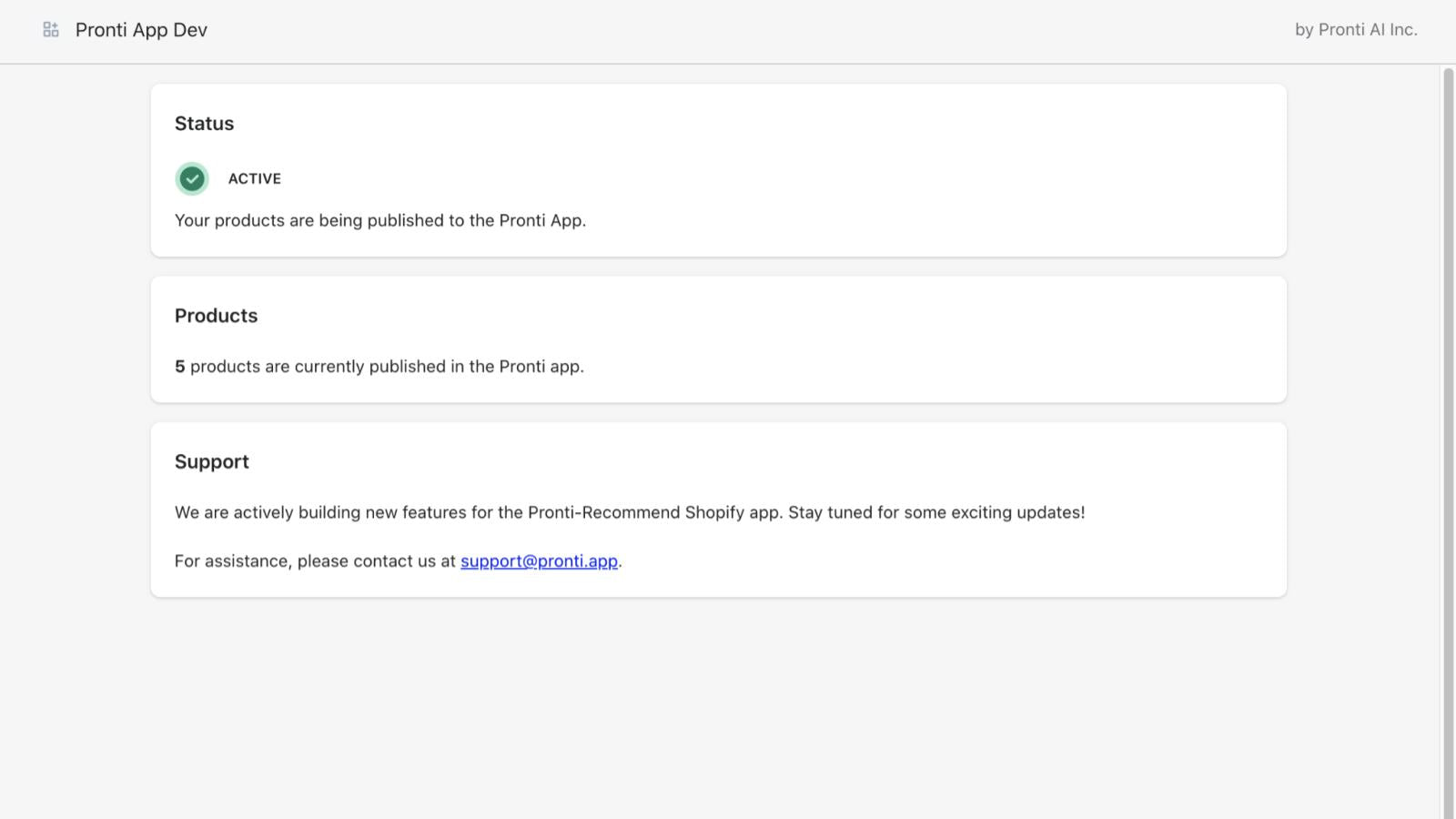This screenshot has height=819, width=1456.
Task: Click the For assistance, please contact us text
Action: pyautogui.click(x=315, y=561)
